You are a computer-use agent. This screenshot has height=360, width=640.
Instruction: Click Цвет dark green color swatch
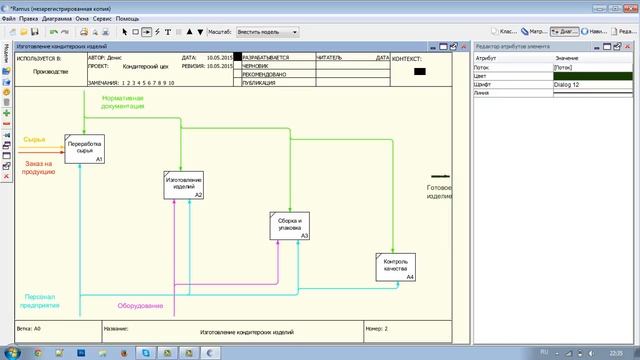coord(593,76)
